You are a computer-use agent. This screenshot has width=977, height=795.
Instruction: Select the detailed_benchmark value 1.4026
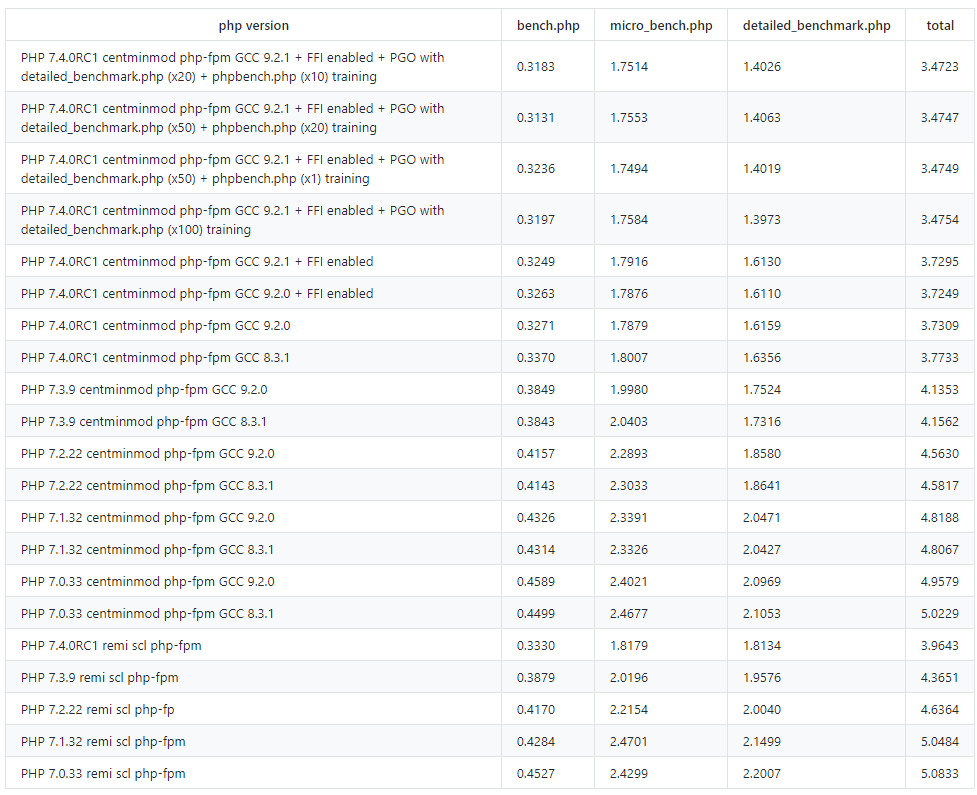click(761, 67)
